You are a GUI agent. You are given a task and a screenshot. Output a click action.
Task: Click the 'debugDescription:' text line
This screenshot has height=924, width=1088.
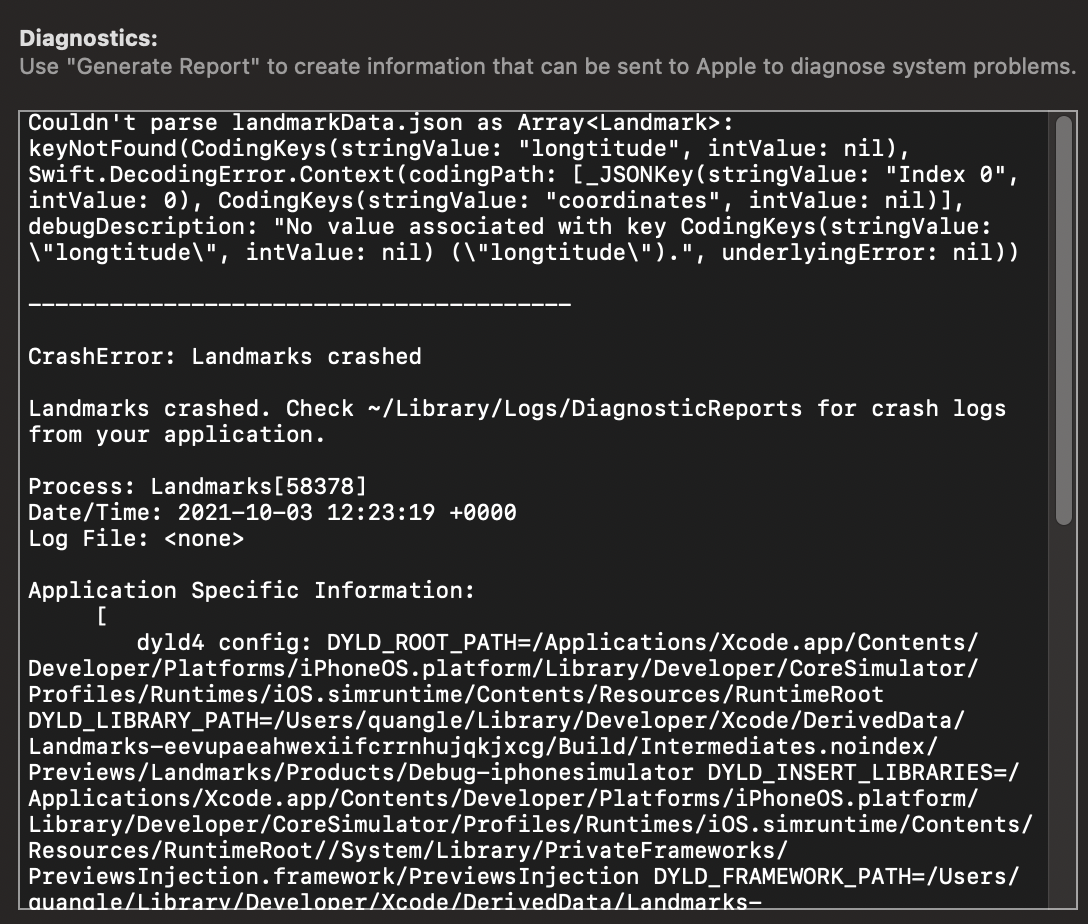[x=510, y=227]
